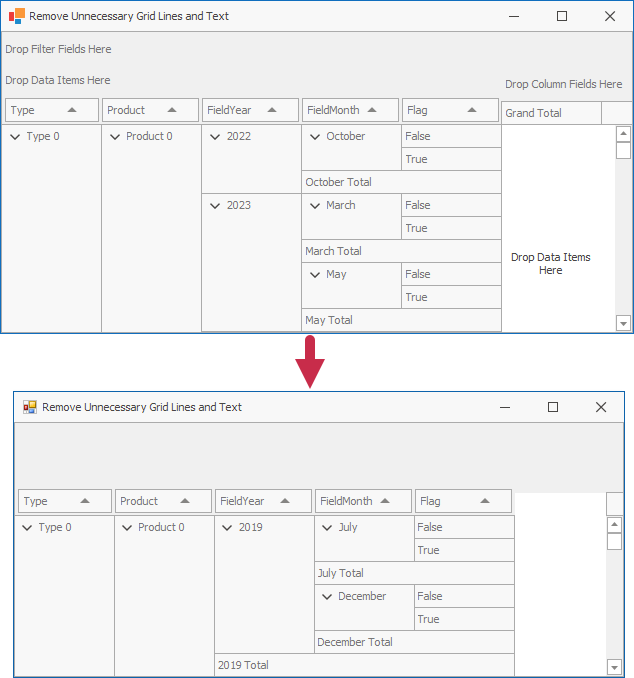
Task: Maximize the top window
Action: tap(562, 16)
